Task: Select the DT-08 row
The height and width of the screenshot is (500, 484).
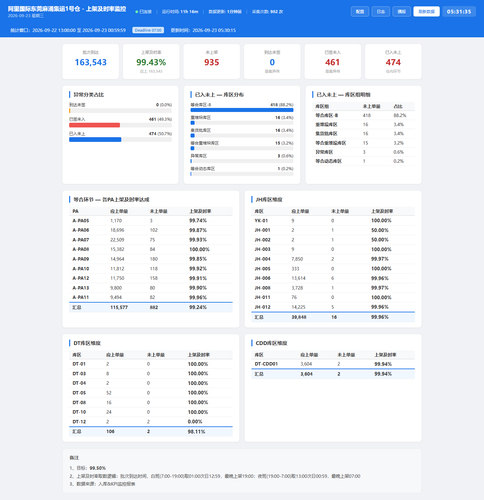Action: point(151,402)
